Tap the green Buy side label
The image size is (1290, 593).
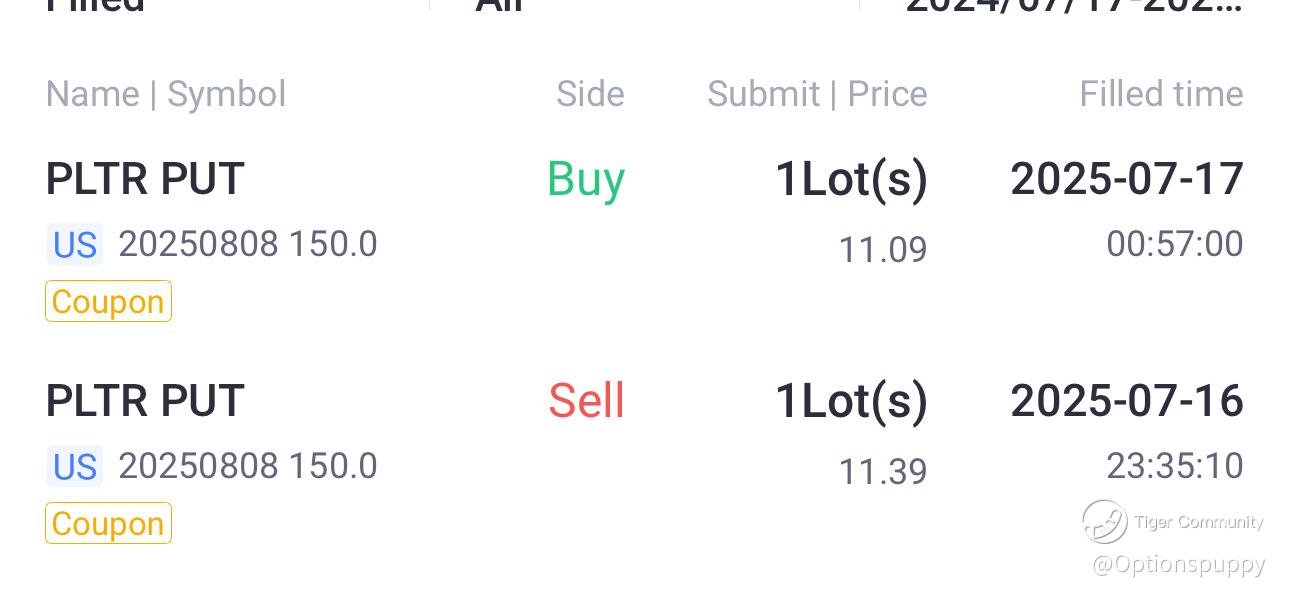click(586, 180)
